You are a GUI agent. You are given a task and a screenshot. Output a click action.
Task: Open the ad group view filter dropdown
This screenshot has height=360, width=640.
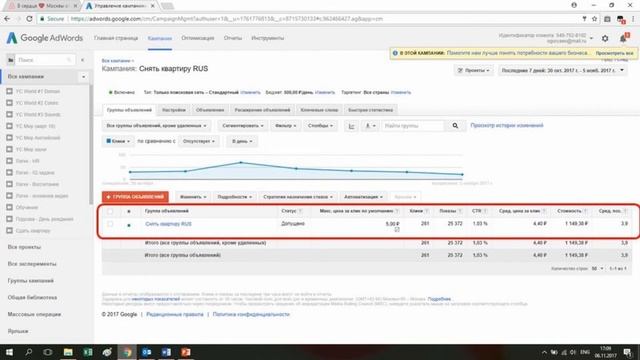(156, 126)
